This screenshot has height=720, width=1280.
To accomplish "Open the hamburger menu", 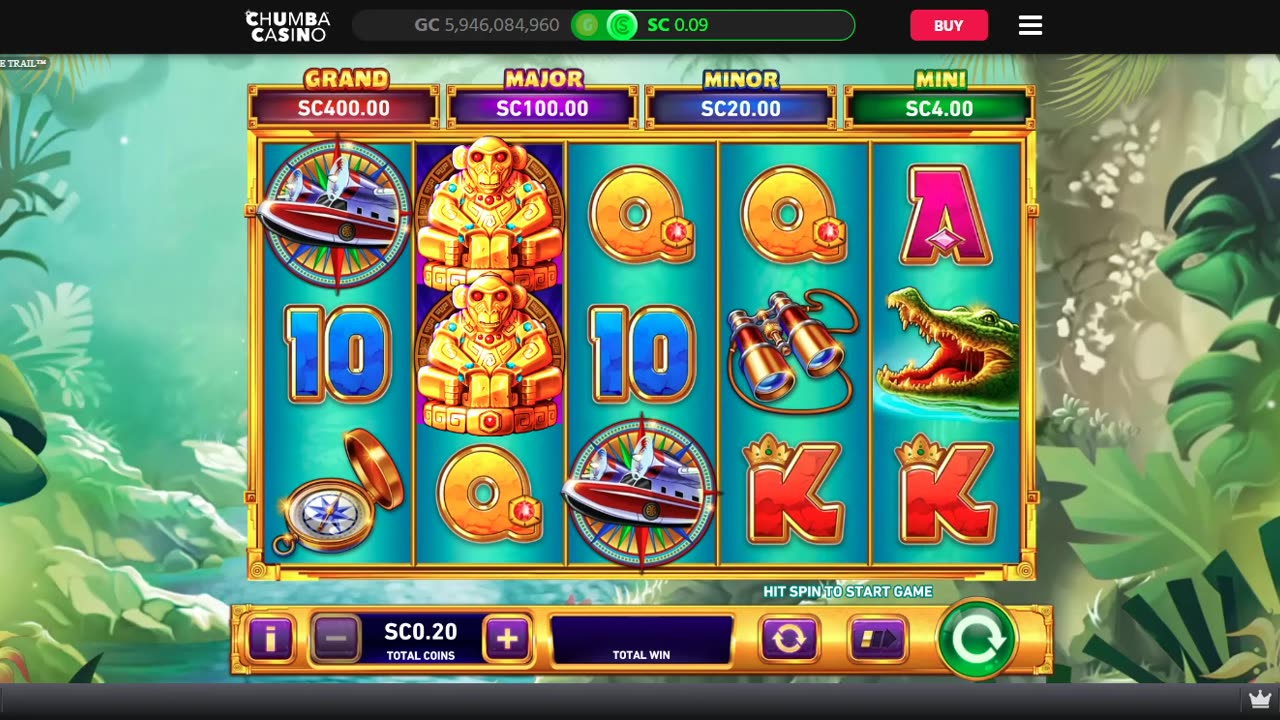I will coord(1030,25).
